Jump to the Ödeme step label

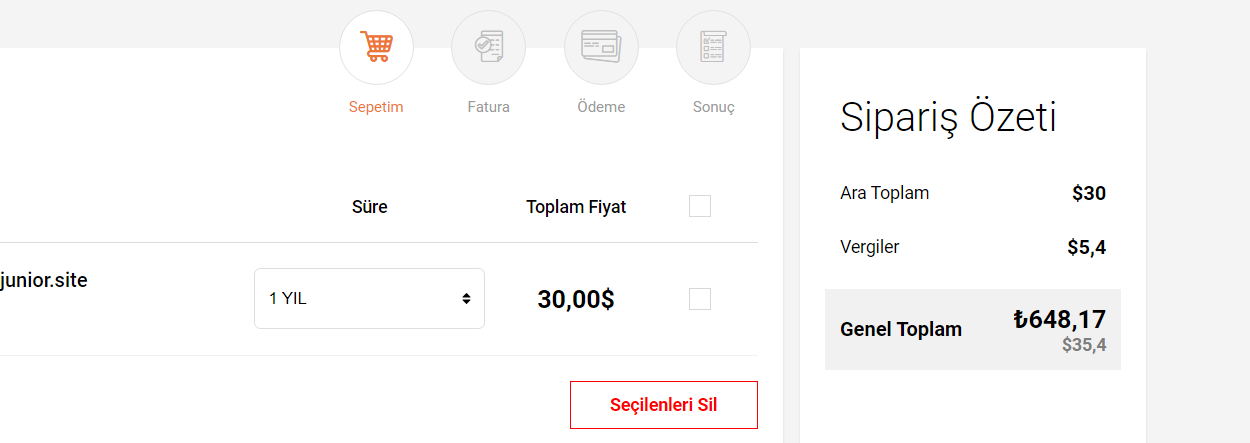(x=601, y=107)
